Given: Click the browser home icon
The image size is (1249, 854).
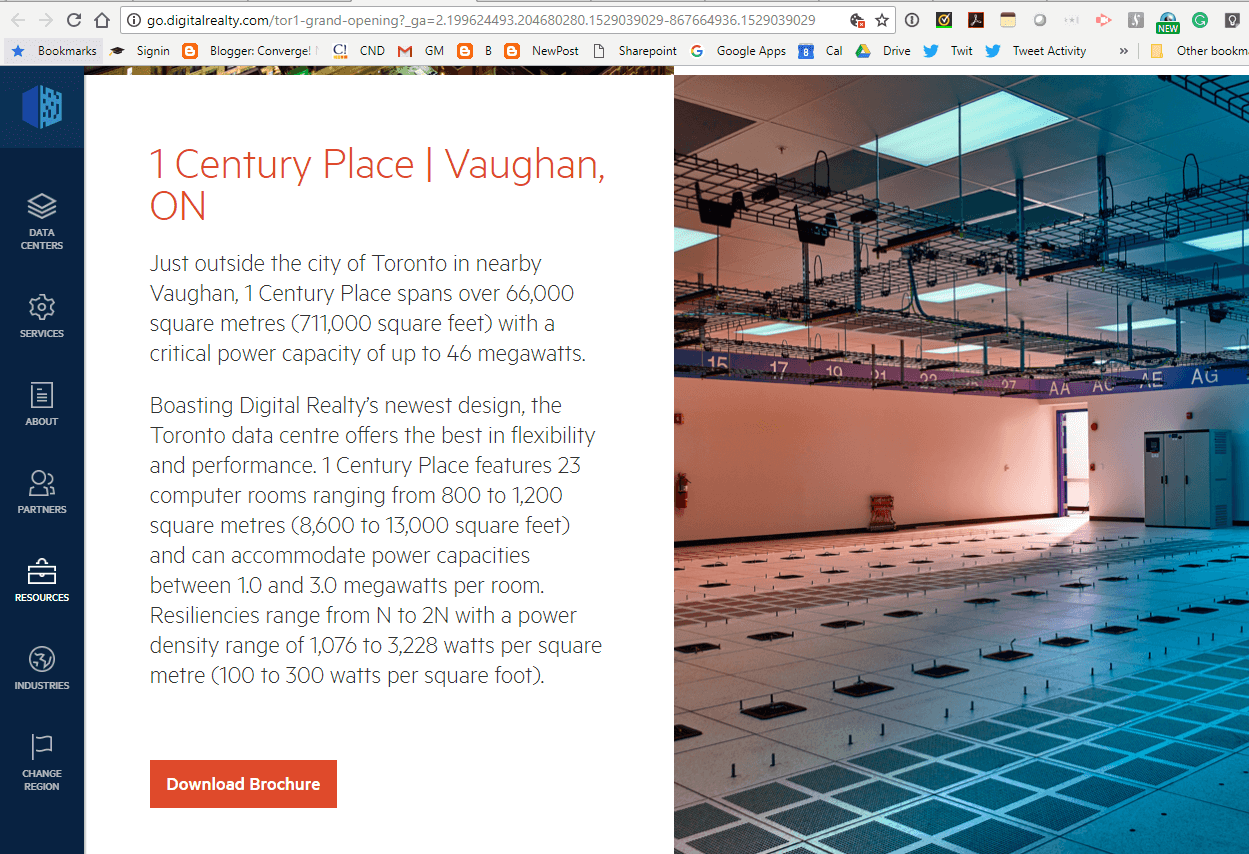Looking at the screenshot, I should [x=100, y=18].
